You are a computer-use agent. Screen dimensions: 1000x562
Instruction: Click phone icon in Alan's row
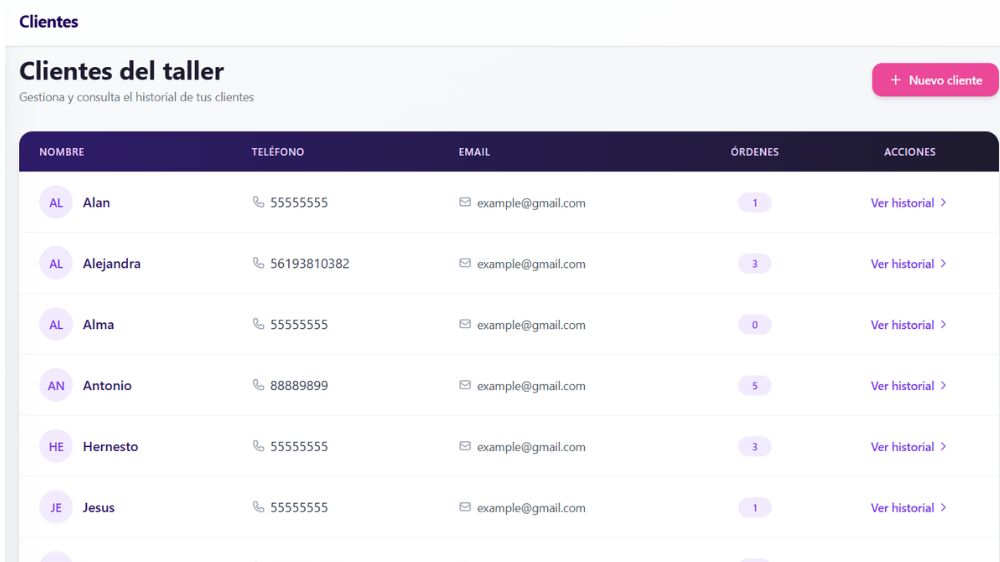coord(258,202)
